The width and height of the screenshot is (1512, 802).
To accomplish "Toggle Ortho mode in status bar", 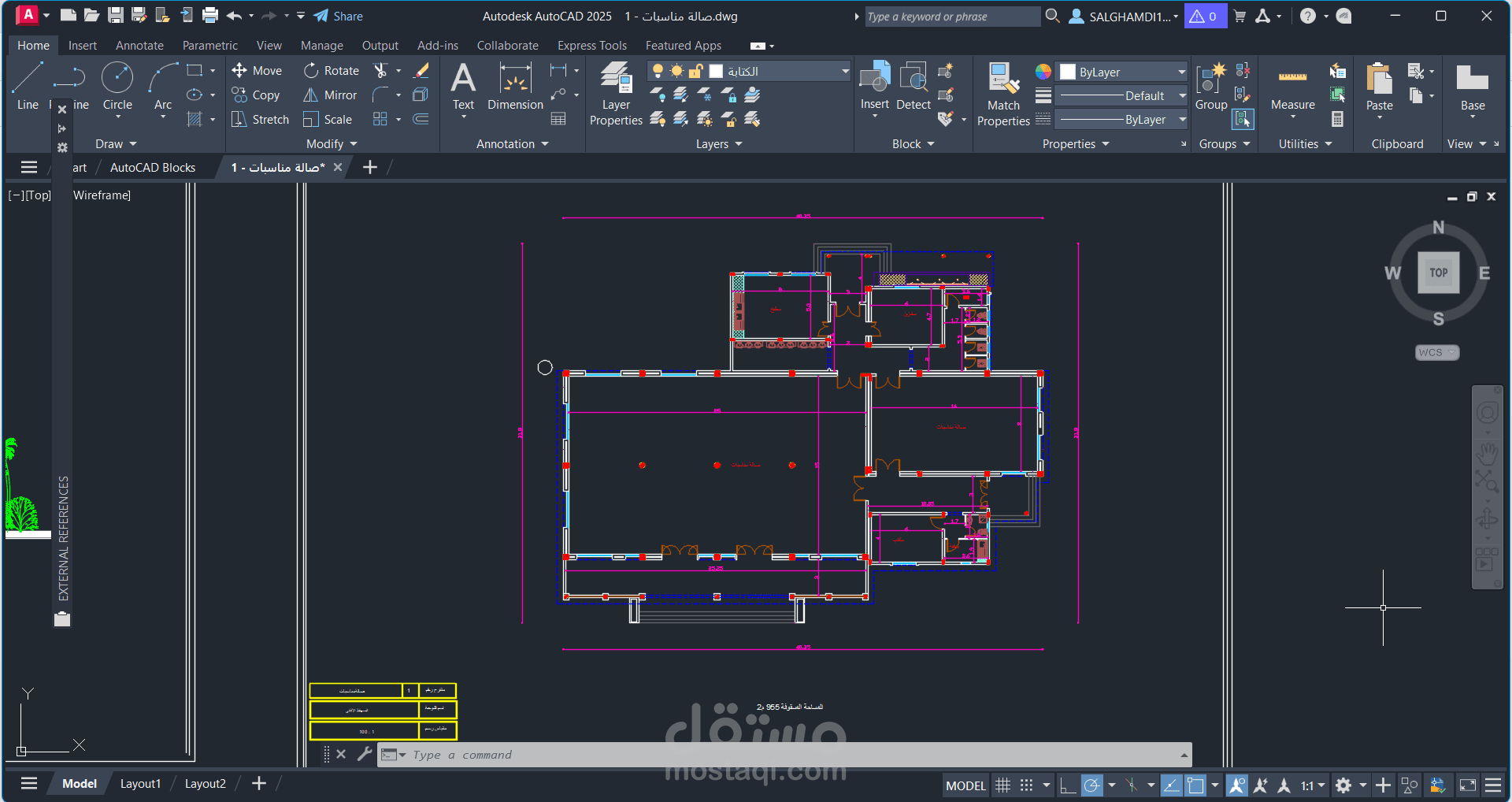I will (x=1068, y=785).
